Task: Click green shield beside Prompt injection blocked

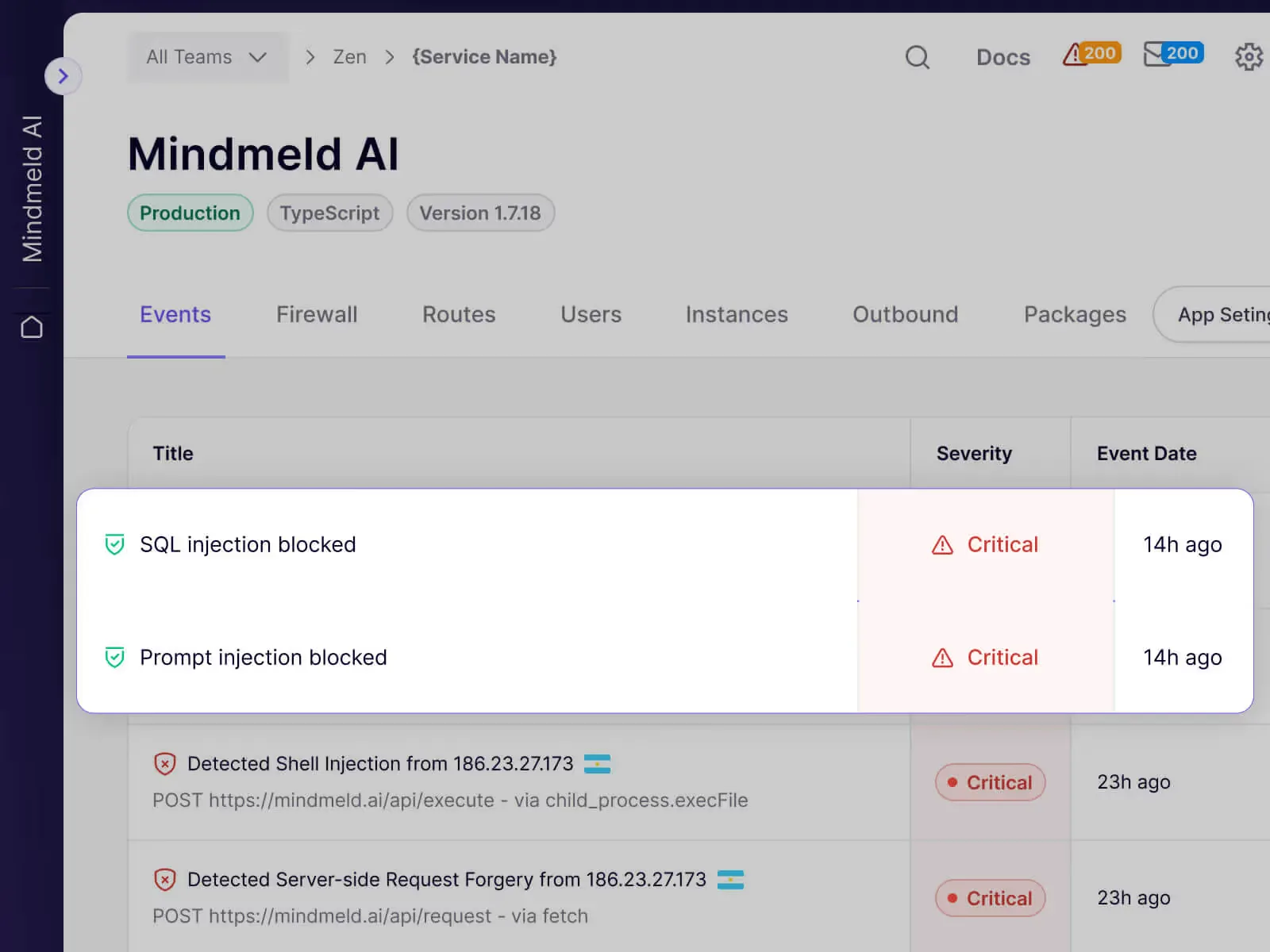Action: (114, 657)
